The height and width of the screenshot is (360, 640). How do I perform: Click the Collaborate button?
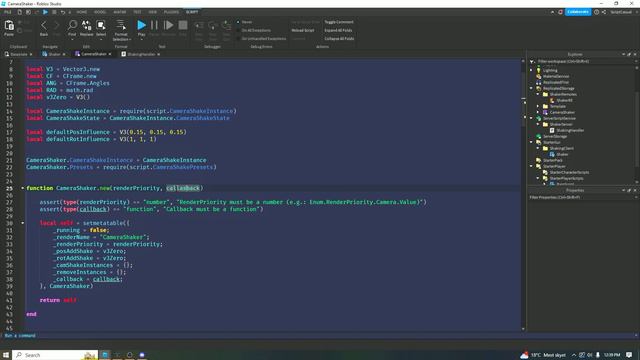pos(578,12)
